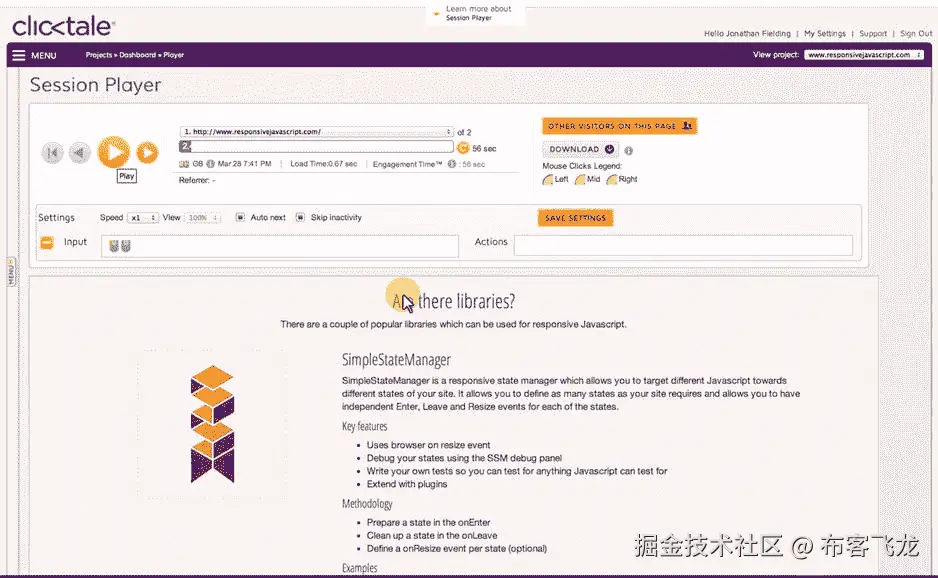Click the Save Settings button
The width and height of the screenshot is (938, 578).
point(575,218)
